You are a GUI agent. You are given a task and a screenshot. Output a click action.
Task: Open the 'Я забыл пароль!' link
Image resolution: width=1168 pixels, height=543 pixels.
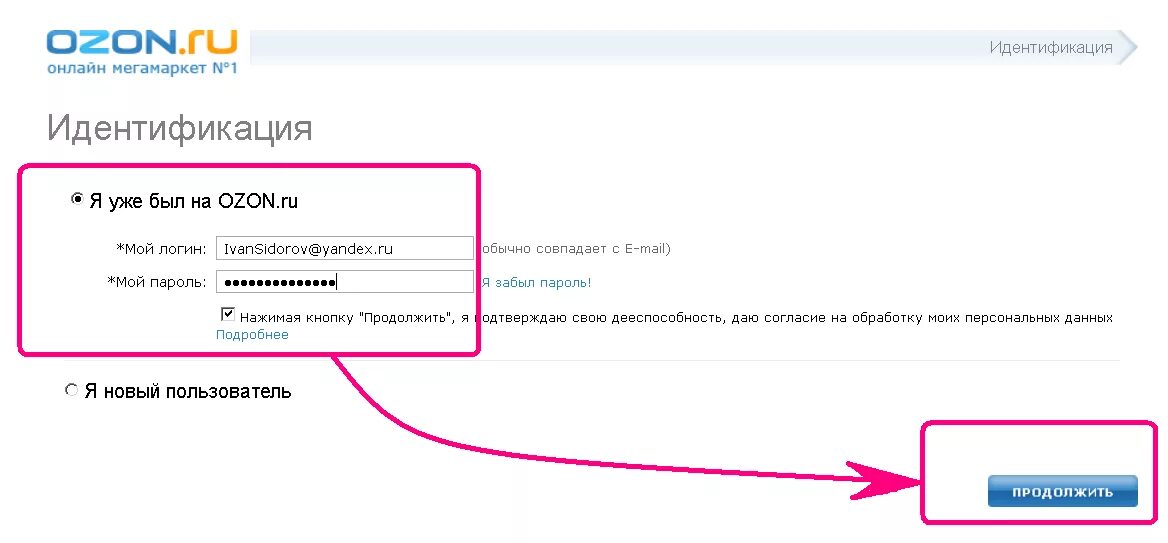coord(536,283)
